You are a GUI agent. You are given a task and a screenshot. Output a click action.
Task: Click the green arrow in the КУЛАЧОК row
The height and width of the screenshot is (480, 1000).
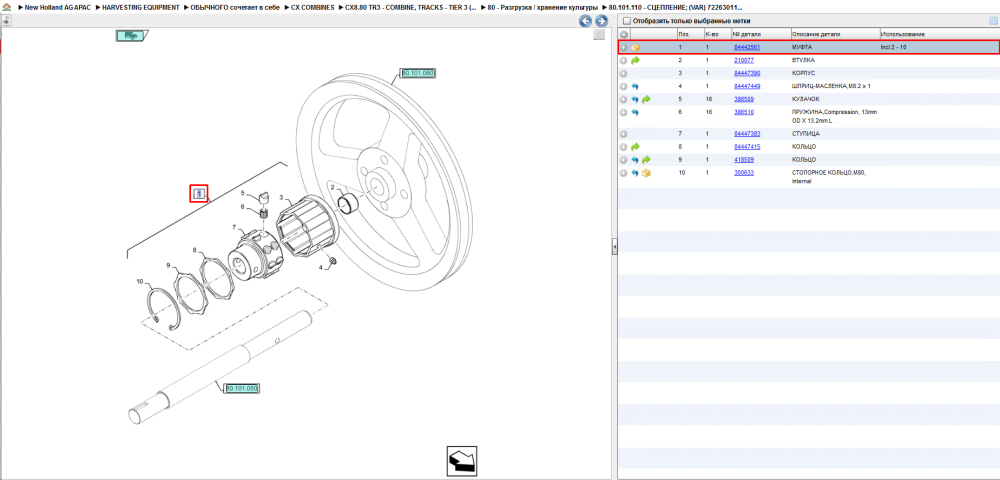646,99
